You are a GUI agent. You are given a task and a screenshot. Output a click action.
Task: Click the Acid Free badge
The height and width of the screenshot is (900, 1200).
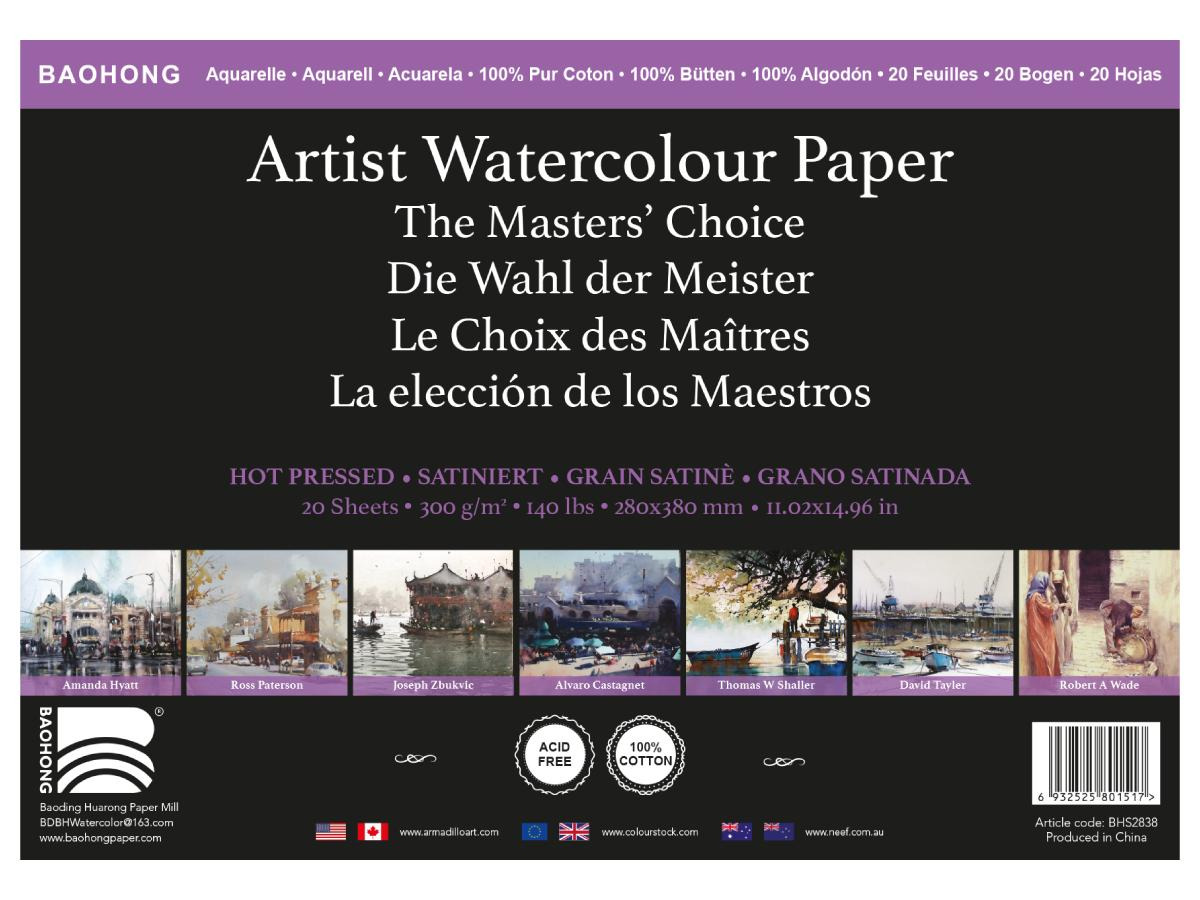[x=554, y=754]
